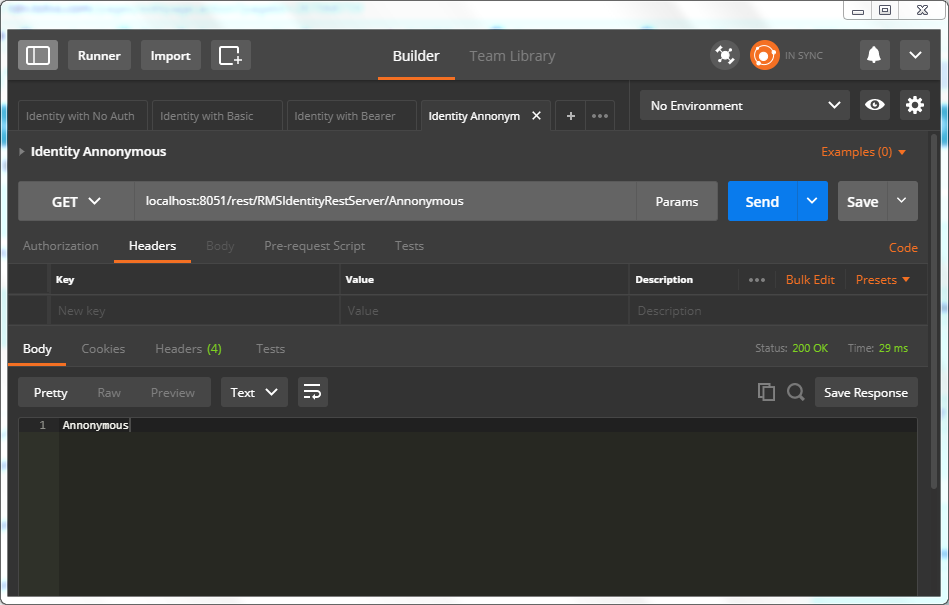Open the Identity with Basic tab
Image resolution: width=949 pixels, height=605 pixels.
217,116
